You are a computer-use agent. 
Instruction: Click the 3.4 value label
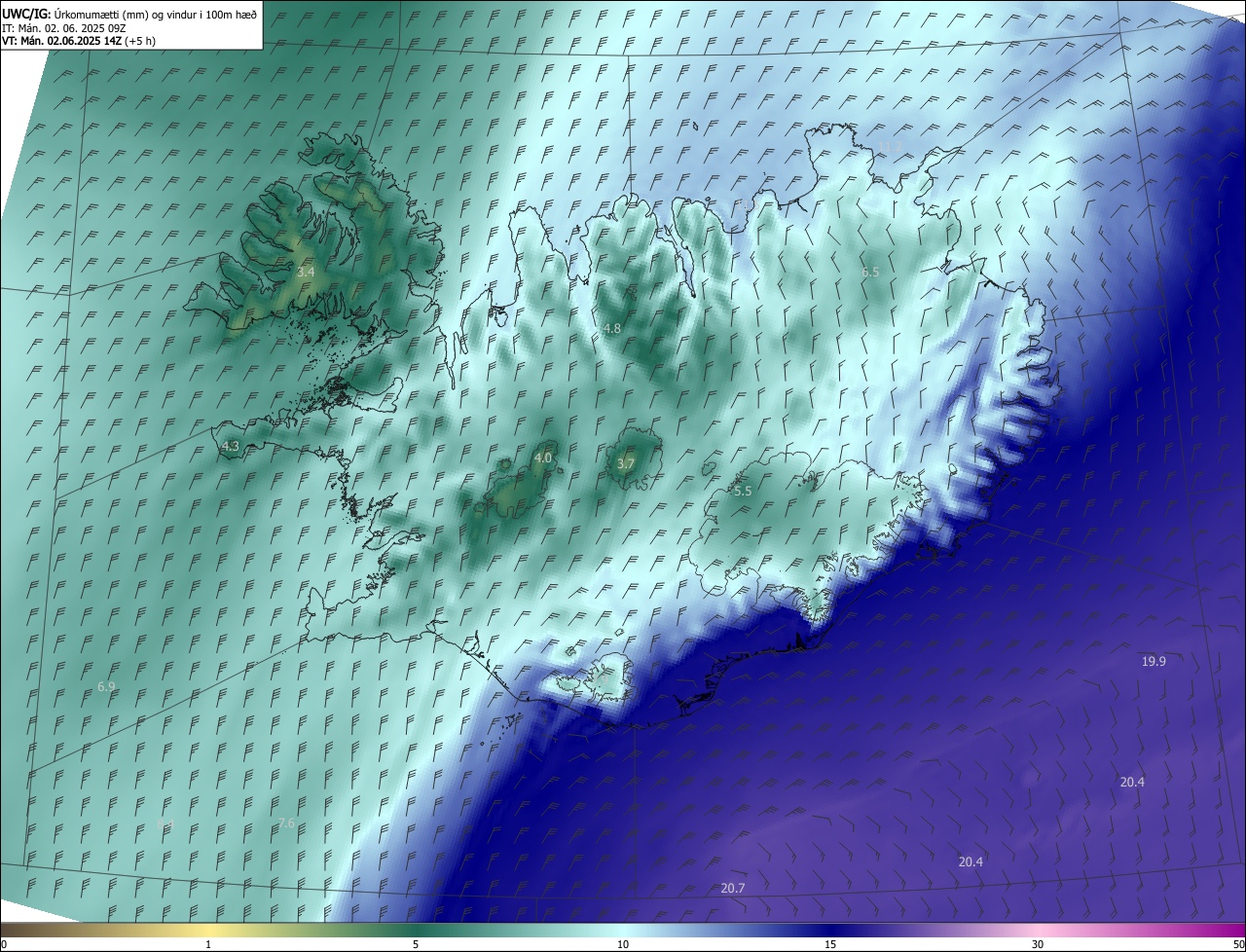click(x=306, y=273)
